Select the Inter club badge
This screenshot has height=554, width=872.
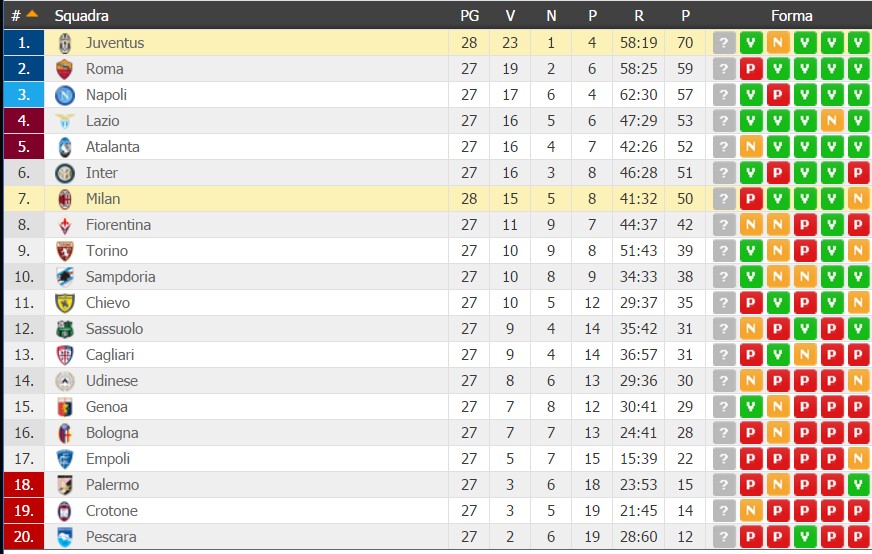pyautogui.click(x=65, y=173)
